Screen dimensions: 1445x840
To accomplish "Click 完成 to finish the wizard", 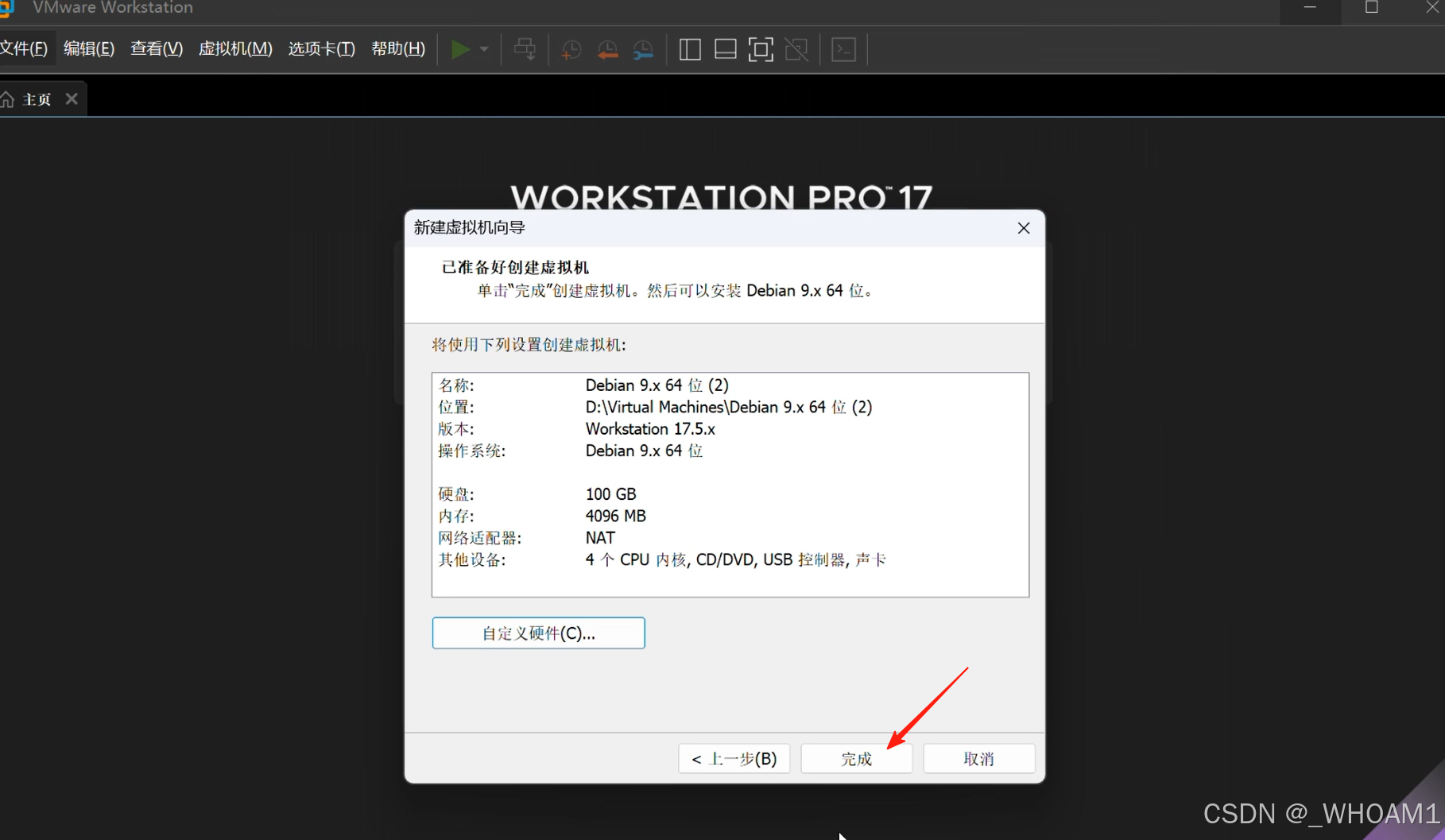I will pos(856,759).
